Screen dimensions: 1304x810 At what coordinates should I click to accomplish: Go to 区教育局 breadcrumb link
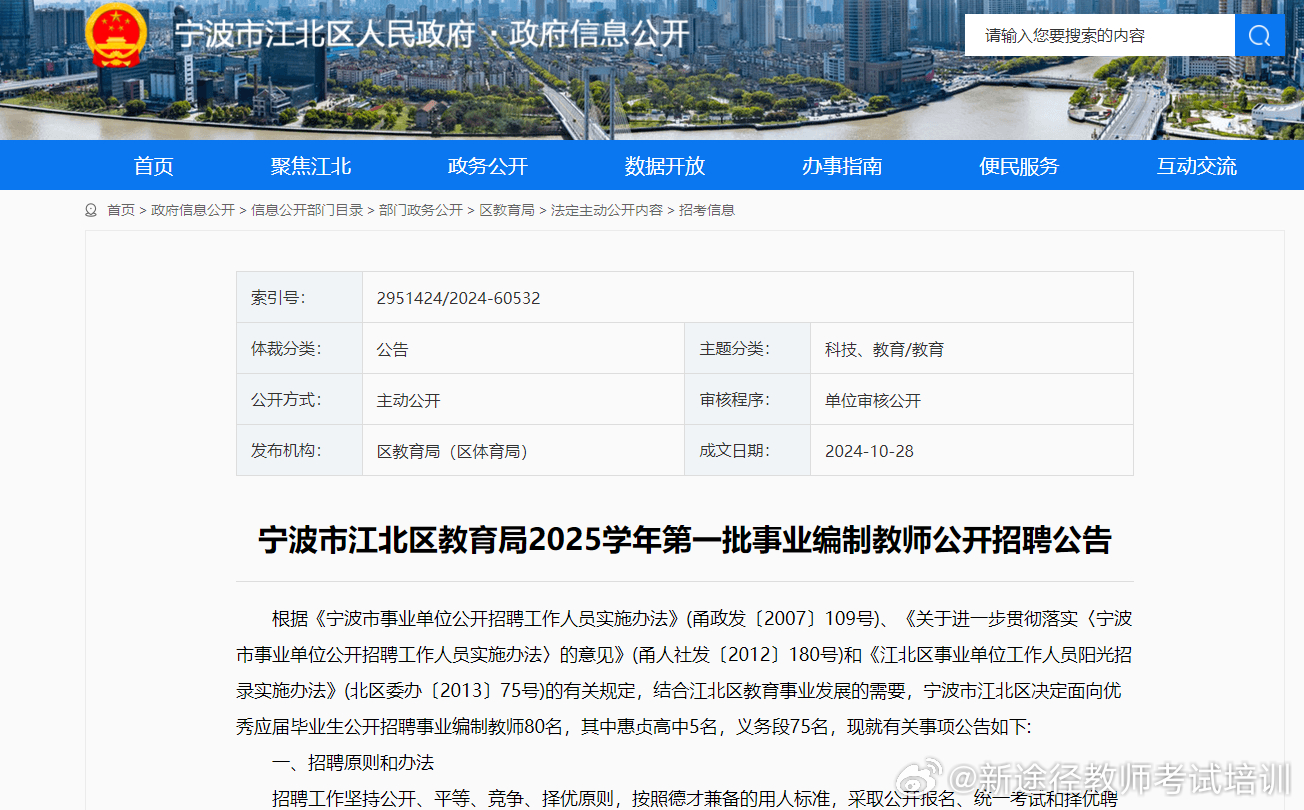(x=507, y=210)
